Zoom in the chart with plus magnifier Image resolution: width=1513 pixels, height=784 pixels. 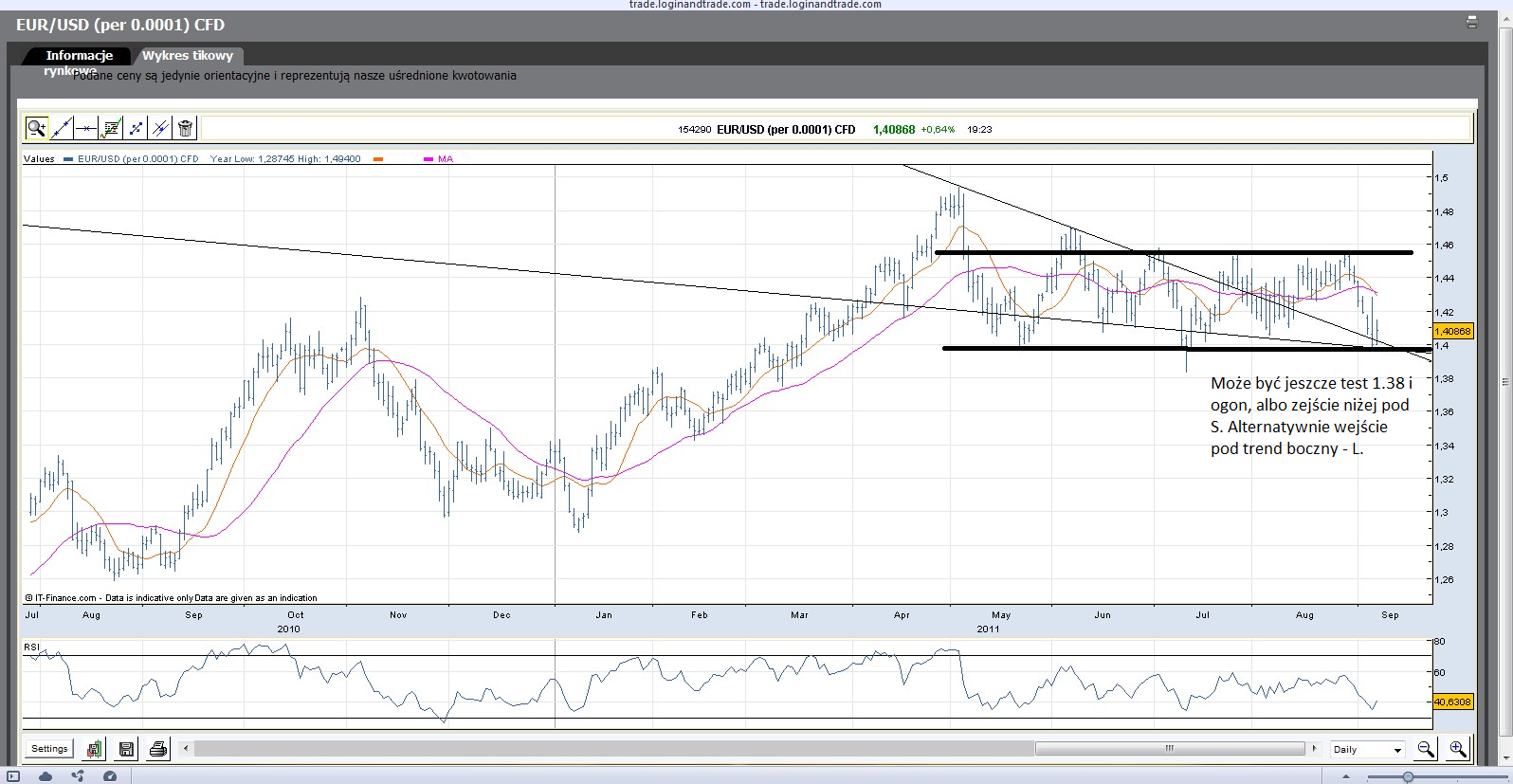point(1458,750)
